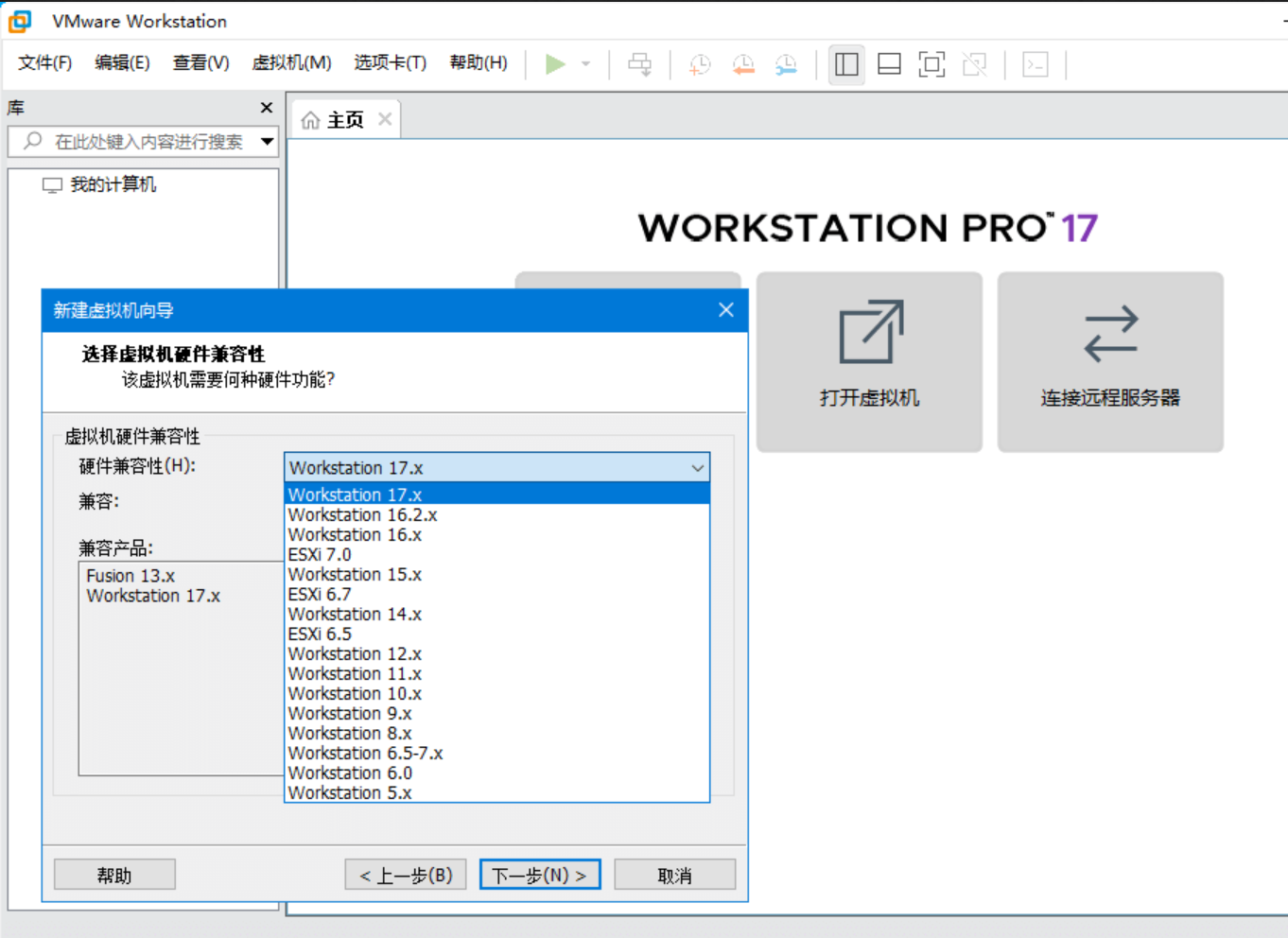
Task: Click the revert to snapshot icon
Action: (x=744, y=64)
